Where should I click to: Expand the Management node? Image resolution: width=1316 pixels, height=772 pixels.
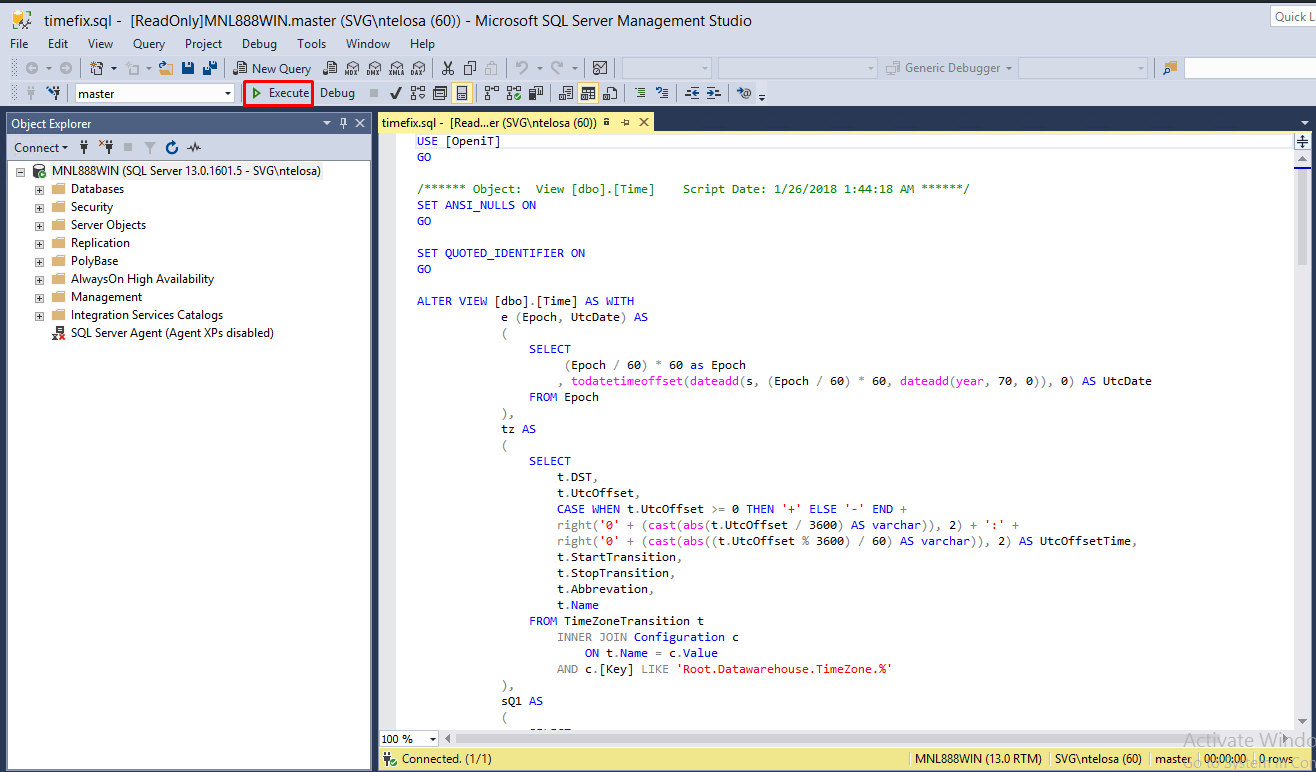39,297
